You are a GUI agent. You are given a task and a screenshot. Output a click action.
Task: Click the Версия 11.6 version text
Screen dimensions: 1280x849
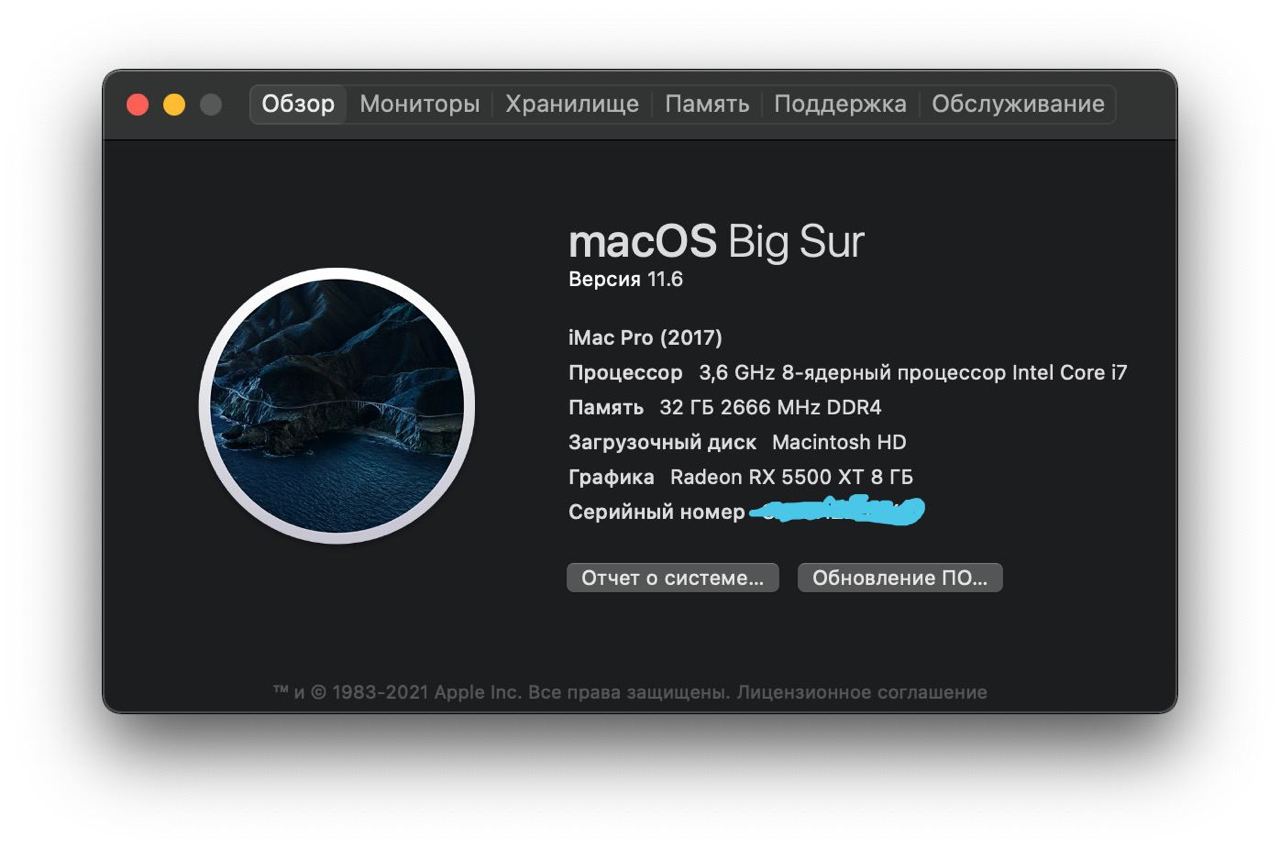[626, 279]
